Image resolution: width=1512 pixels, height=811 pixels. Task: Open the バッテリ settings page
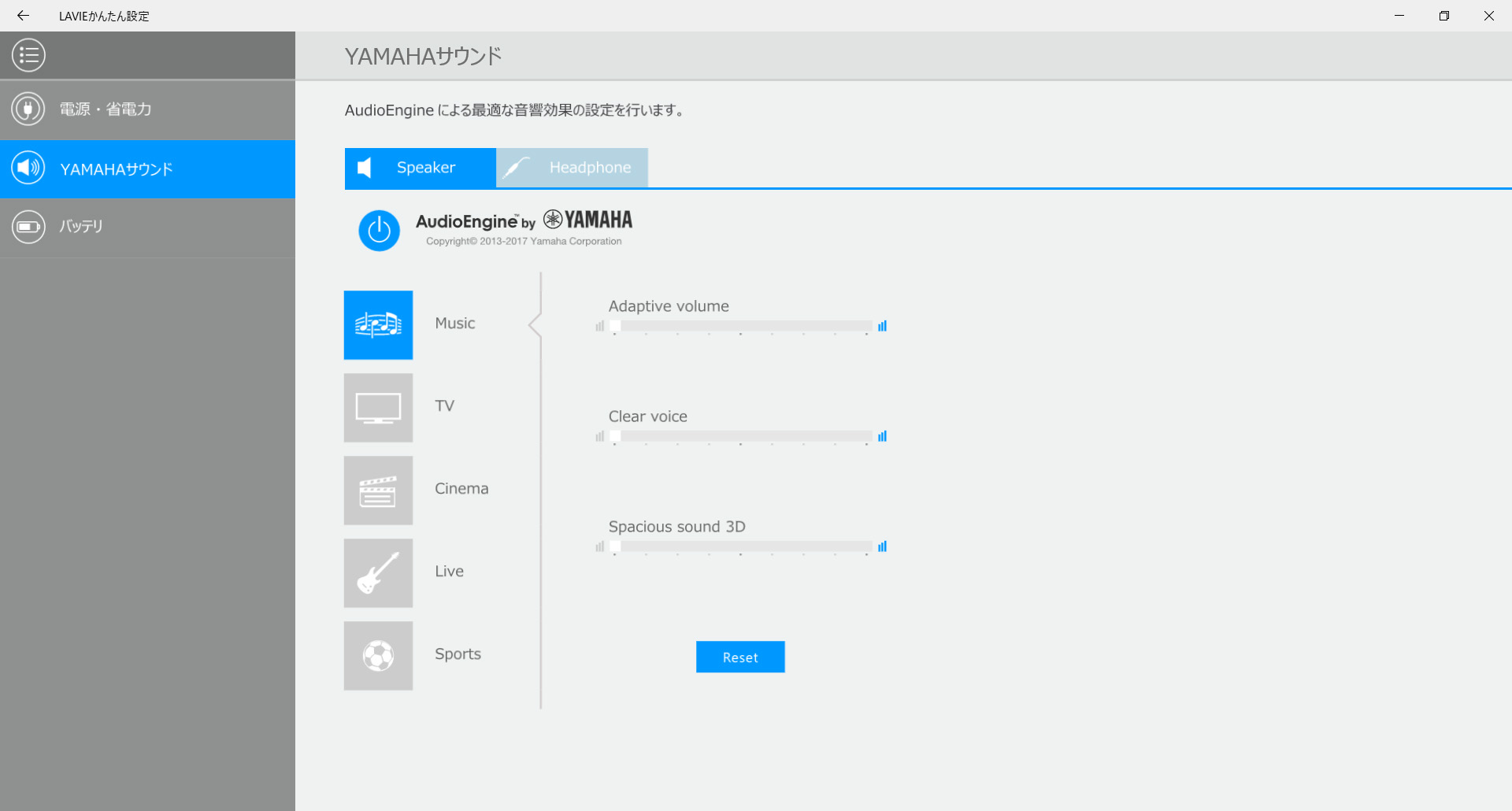147,228
